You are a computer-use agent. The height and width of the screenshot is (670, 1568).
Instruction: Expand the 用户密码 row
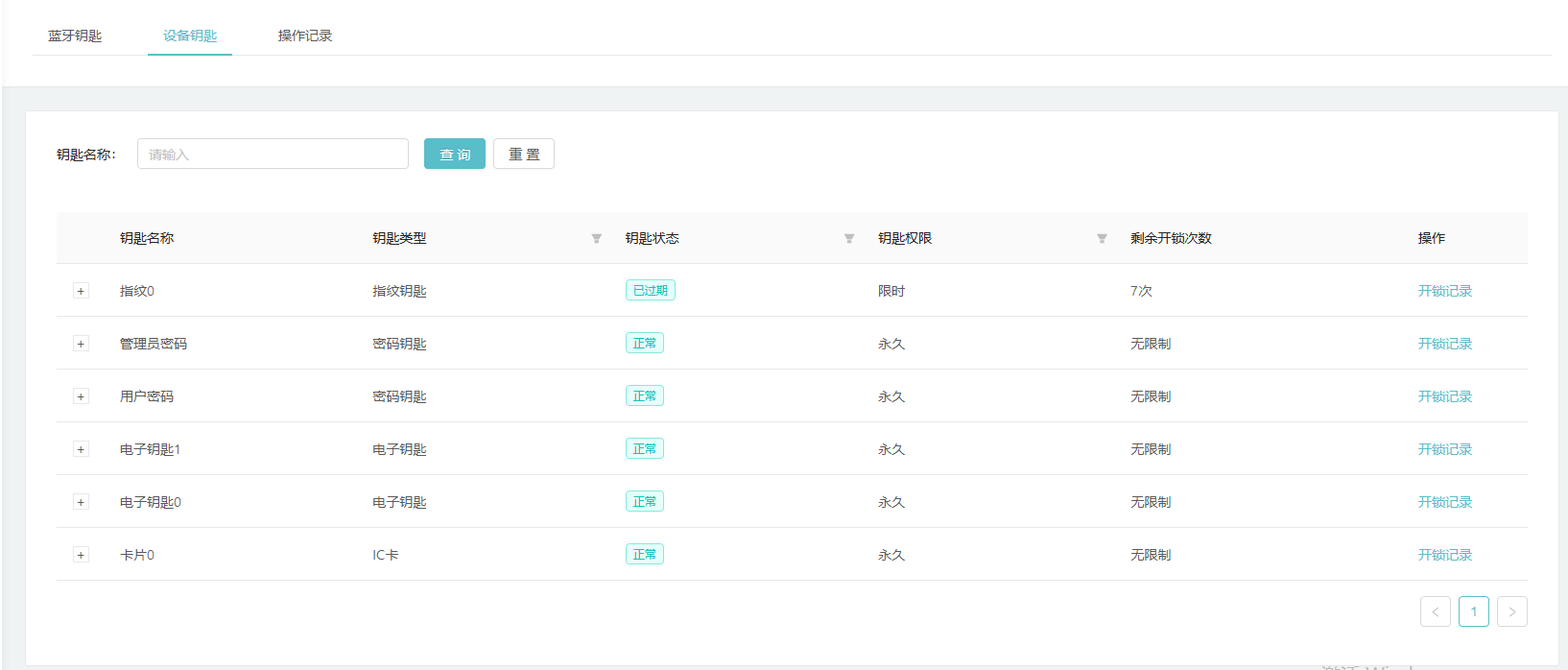coord(81,396)
